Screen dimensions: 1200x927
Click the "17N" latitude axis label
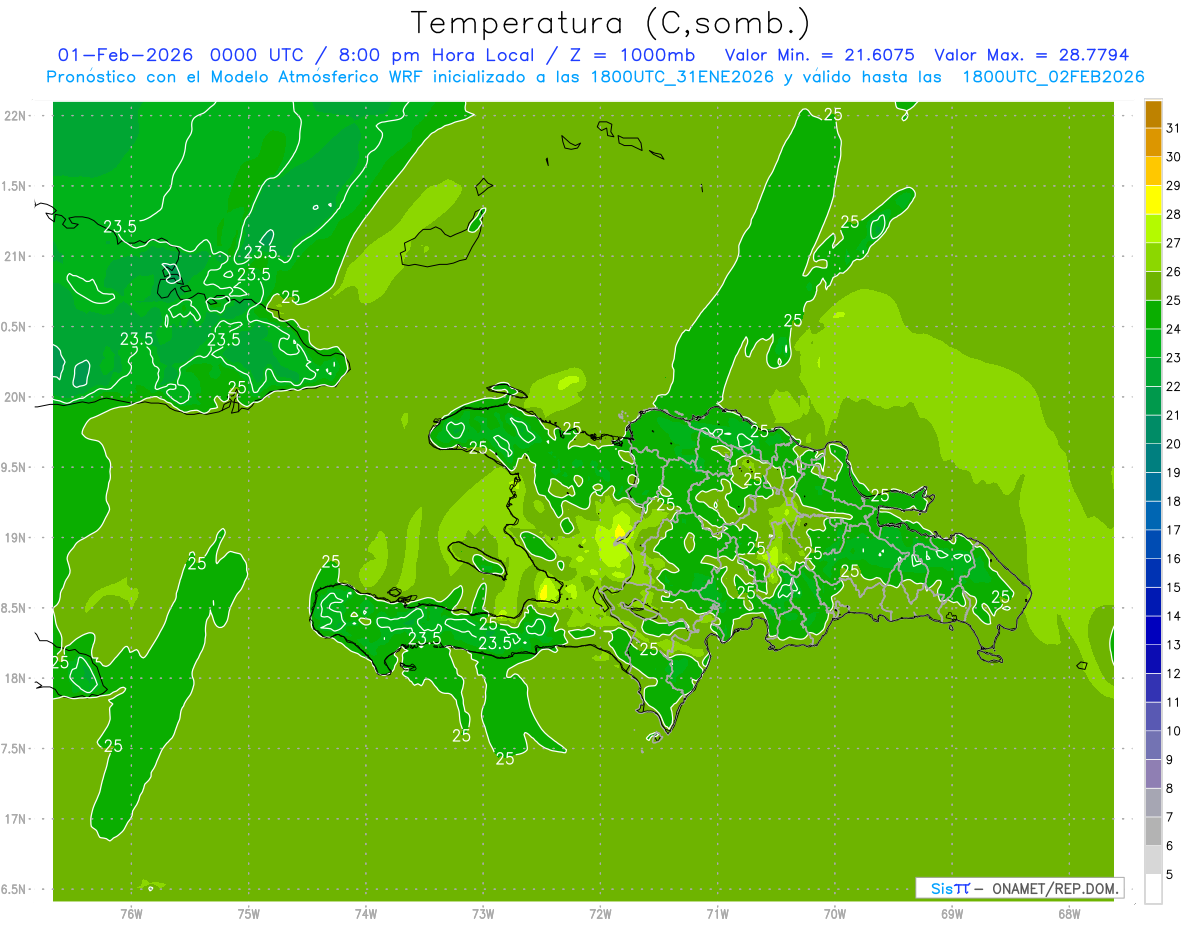(x=17, y=819)
